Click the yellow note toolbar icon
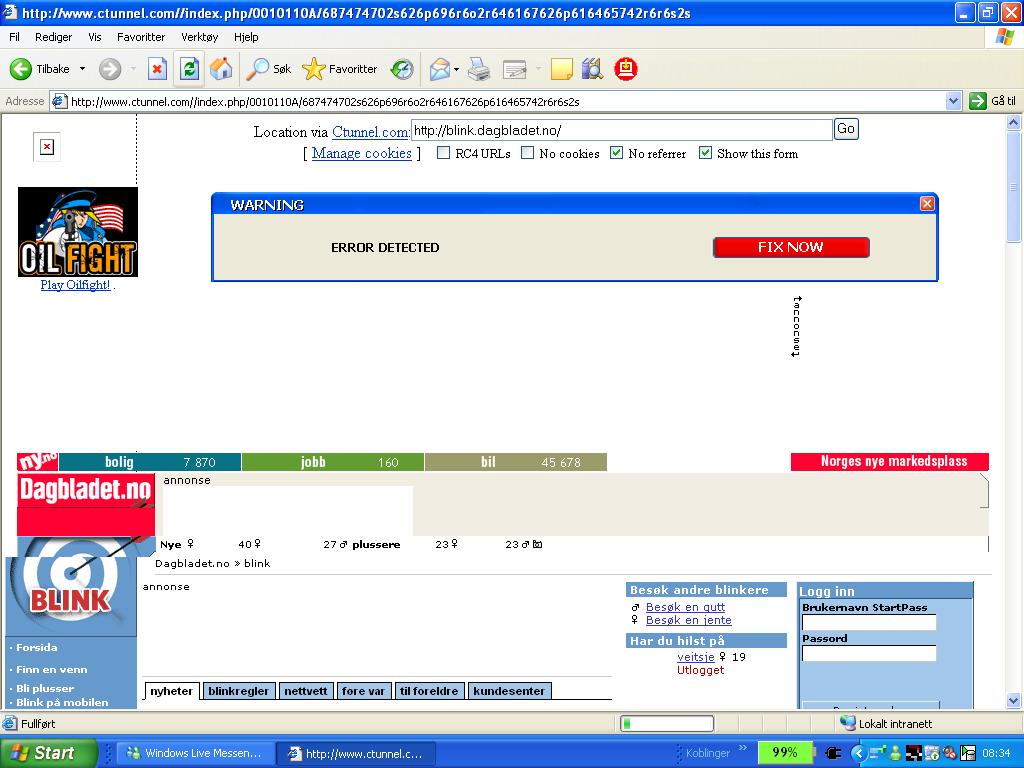Image resolution: width=1024 pixels, height=768 pixels. pos(561,69)
